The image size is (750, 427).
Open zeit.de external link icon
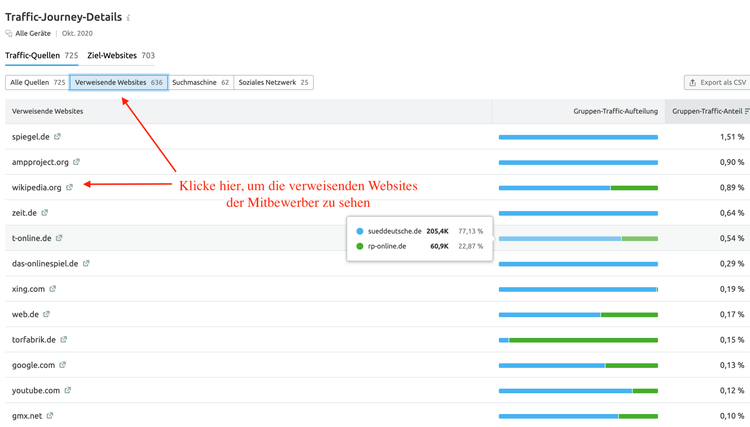pos(44,212)
